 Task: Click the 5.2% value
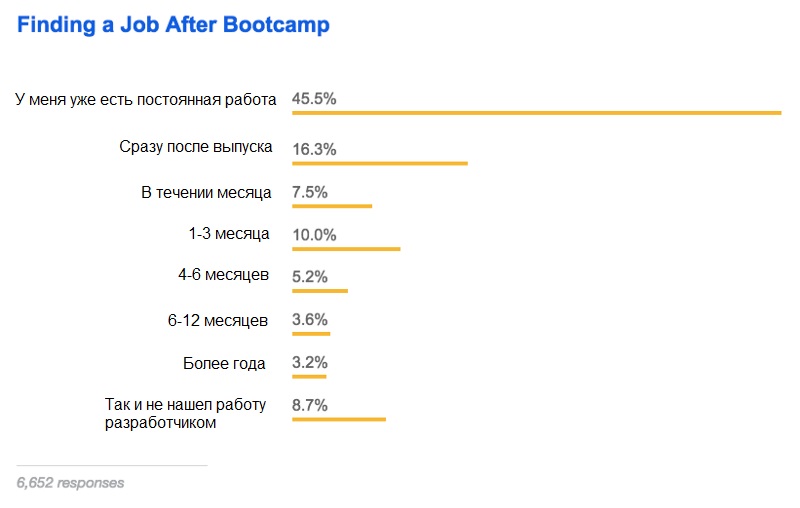pyautogui.click(x=310, y=277)
